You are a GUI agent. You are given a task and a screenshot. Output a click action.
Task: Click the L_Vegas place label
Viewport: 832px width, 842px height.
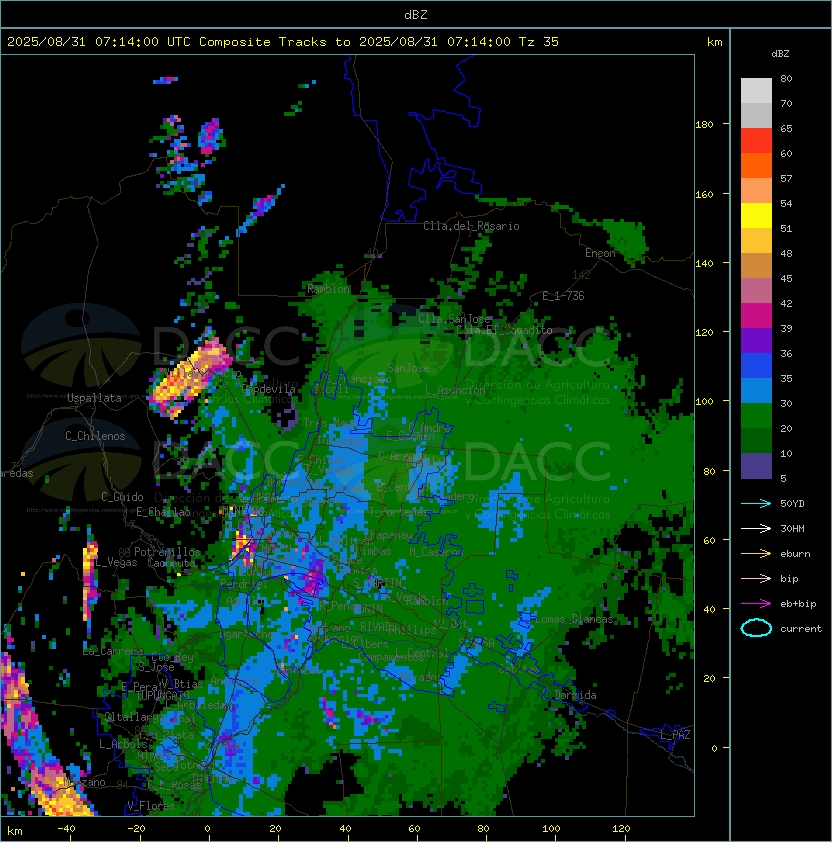[x=116, y=562]
